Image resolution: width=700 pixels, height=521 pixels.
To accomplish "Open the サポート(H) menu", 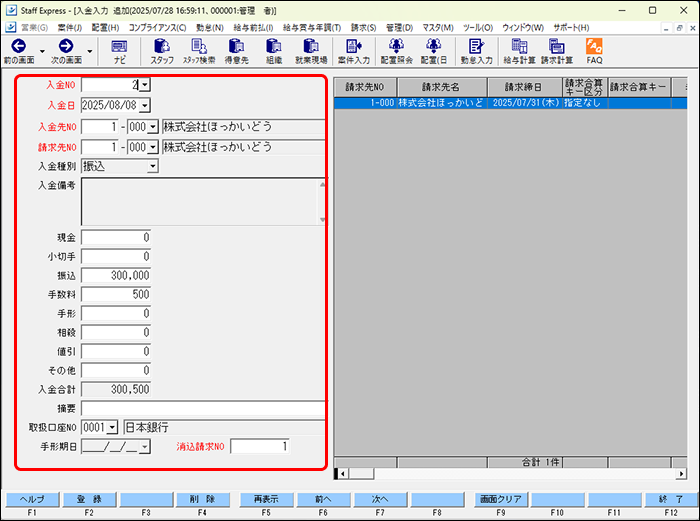I will point(571,28).
